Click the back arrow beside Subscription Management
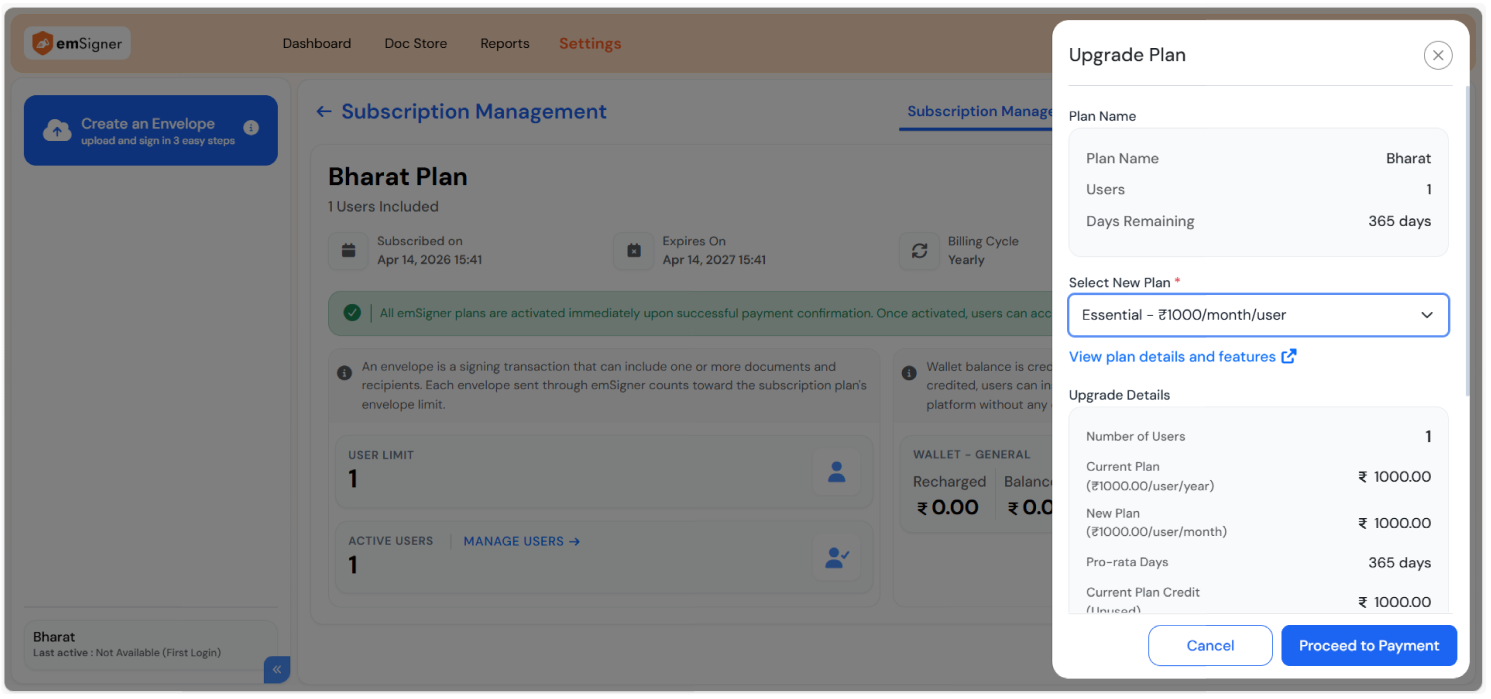1491x699 pixels. [x=323, y=112]
